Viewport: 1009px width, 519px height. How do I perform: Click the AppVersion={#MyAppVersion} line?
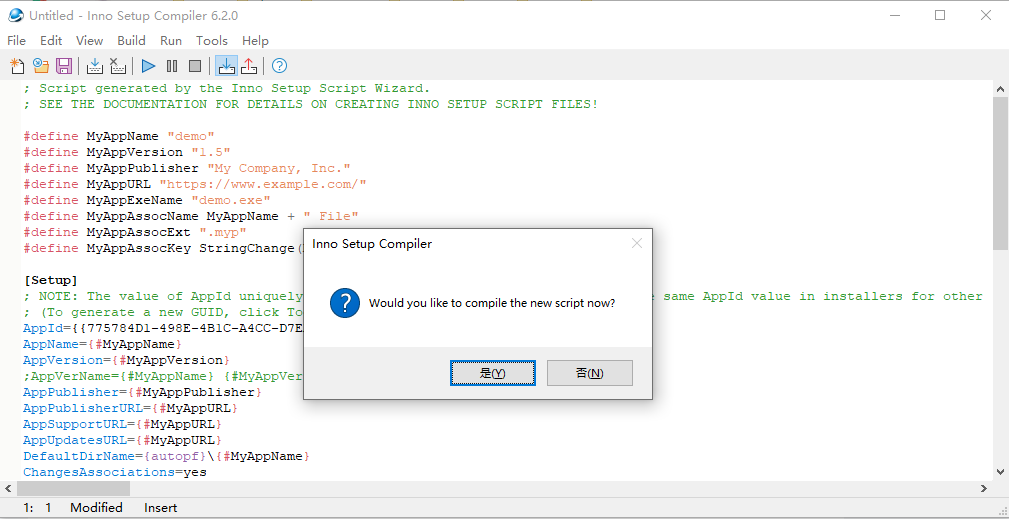click(126, 360)
